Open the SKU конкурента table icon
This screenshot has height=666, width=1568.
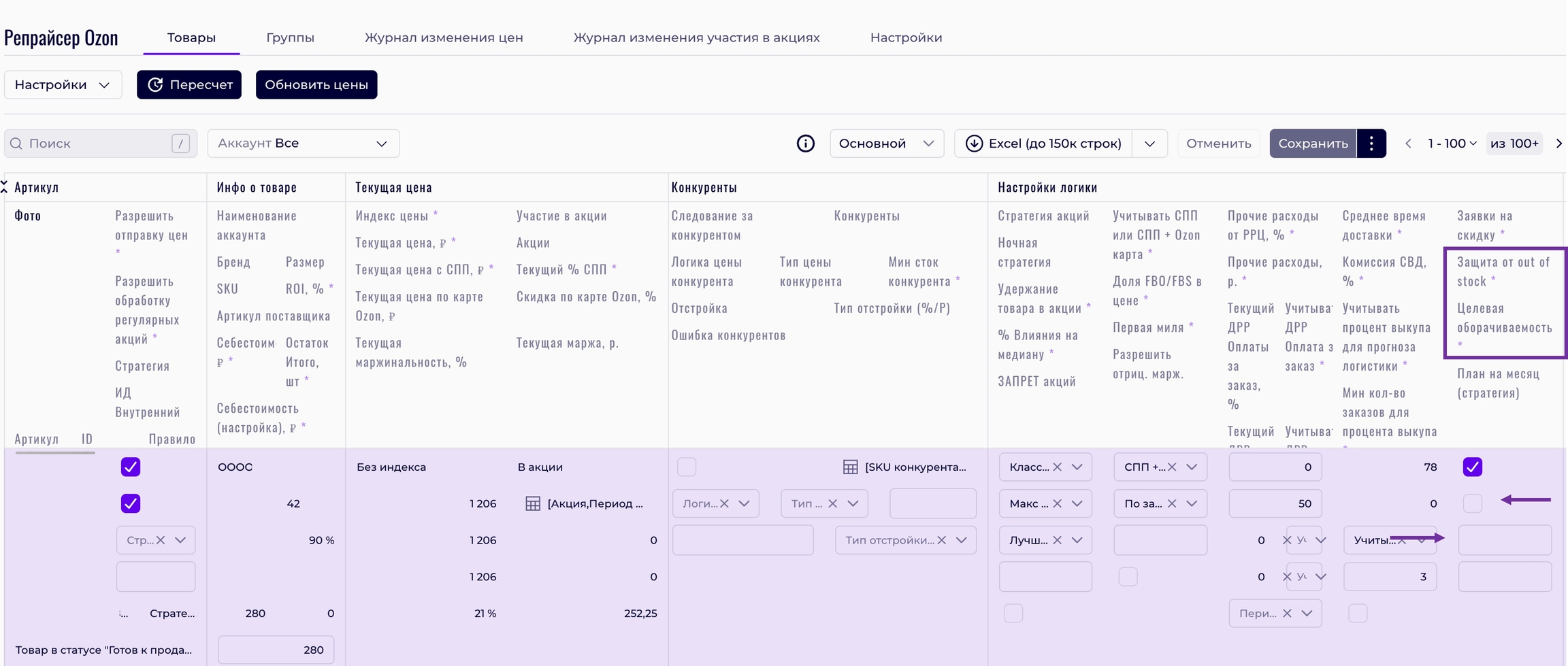[x=850, y=467]
